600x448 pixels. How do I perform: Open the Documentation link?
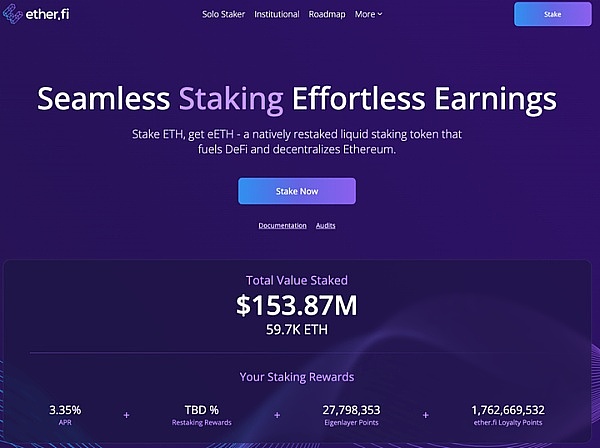click(282, 226)
